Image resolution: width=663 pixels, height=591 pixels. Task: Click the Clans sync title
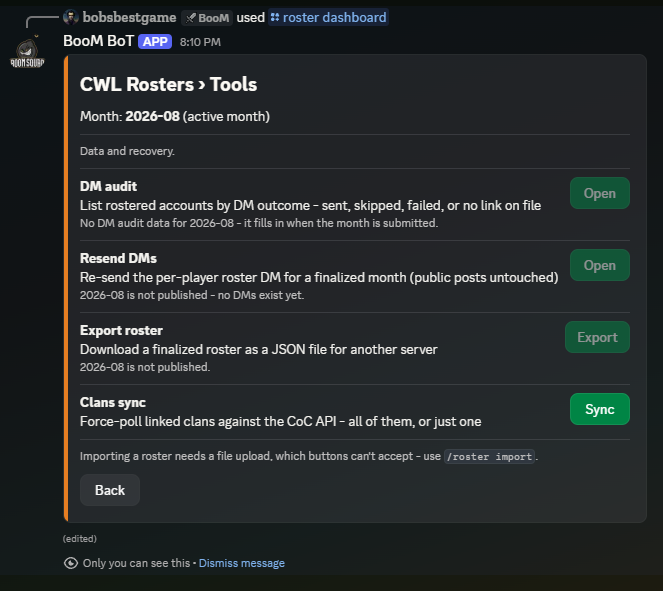(112, 402)
